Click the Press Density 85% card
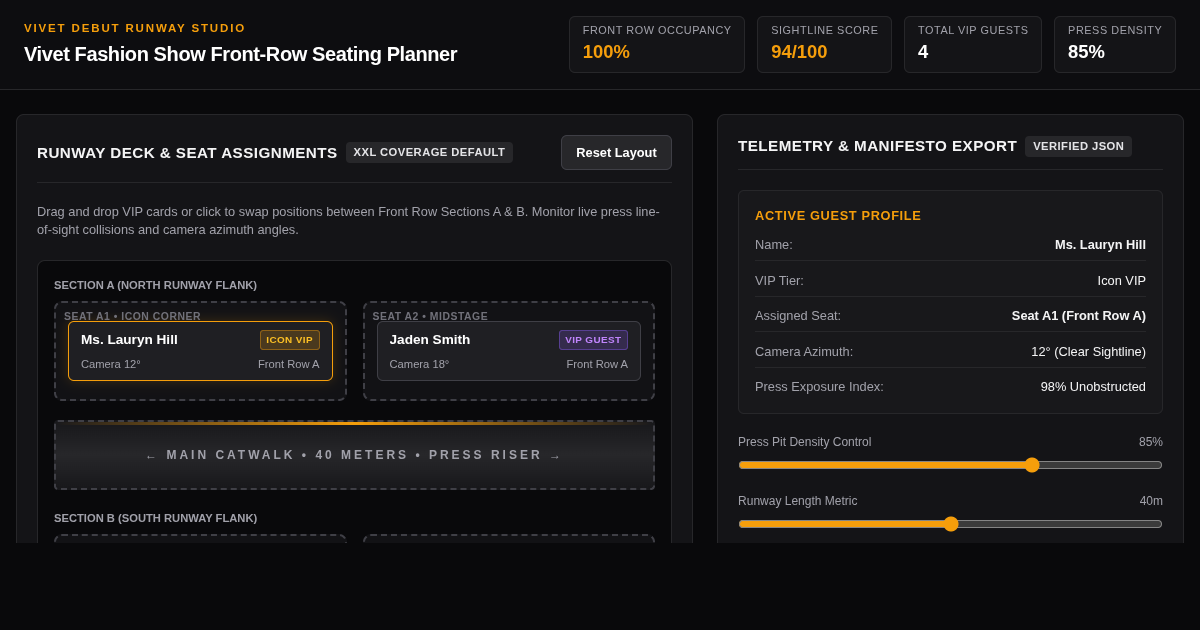1200x630 pixels. point(1115,44)
